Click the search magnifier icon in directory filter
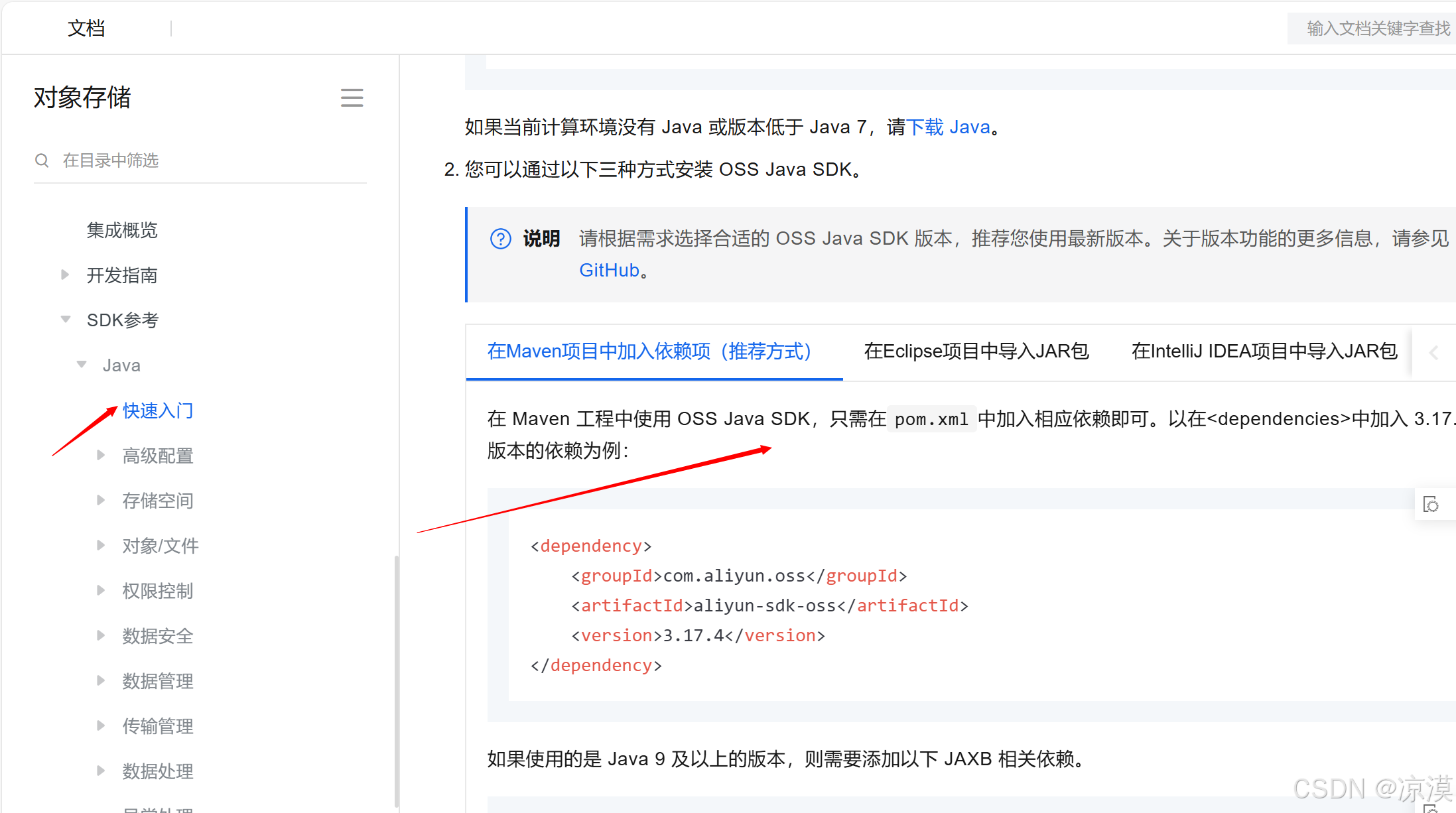 tap(42, 160)
